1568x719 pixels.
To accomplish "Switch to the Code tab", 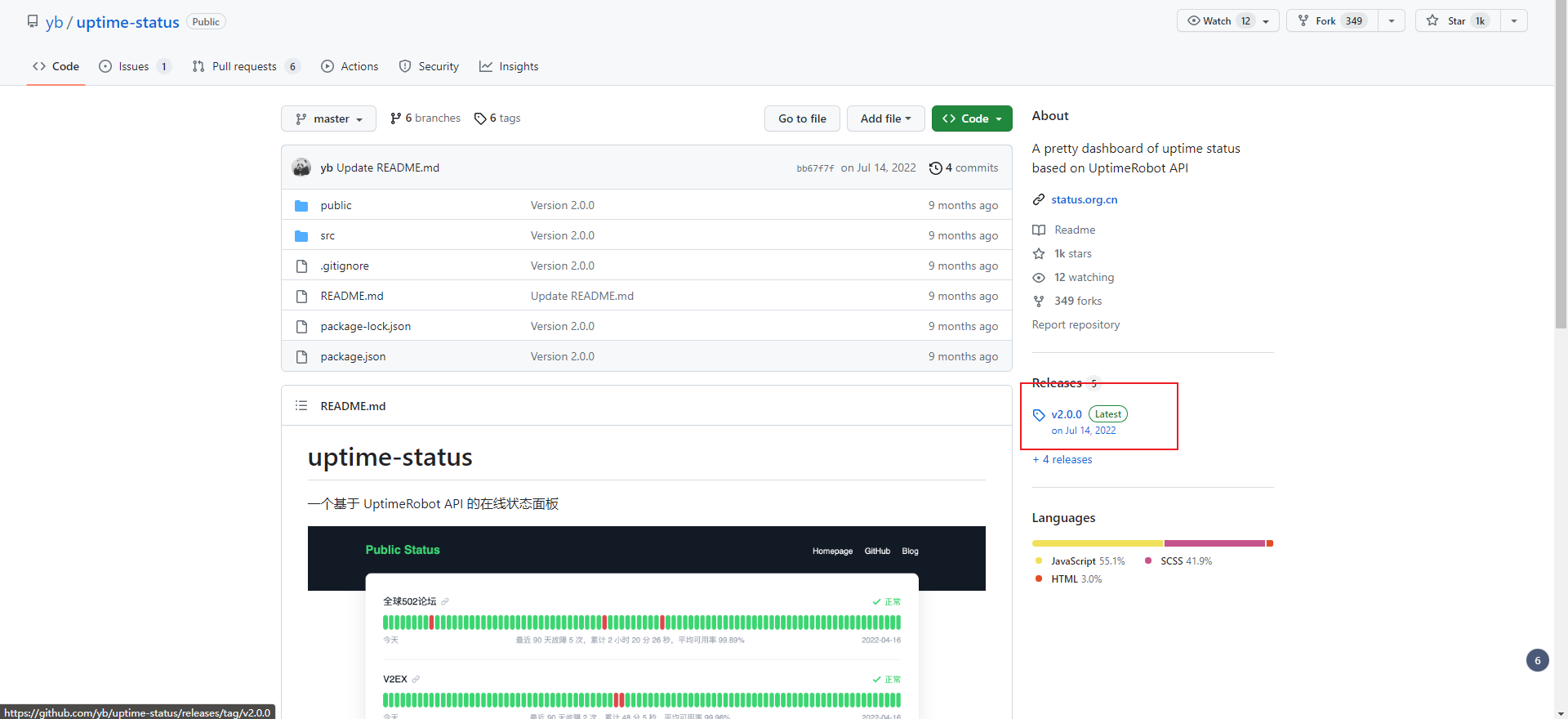I will point(56,66).
